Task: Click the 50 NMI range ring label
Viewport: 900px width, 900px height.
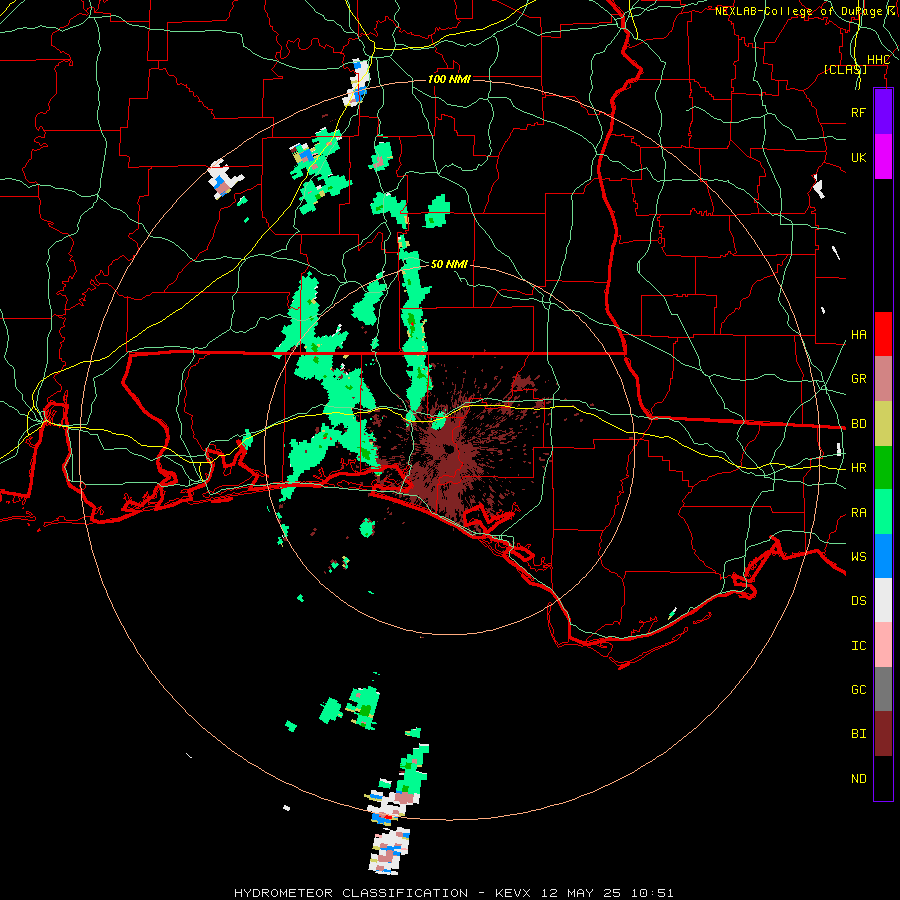Action: [x=449, y=264]
